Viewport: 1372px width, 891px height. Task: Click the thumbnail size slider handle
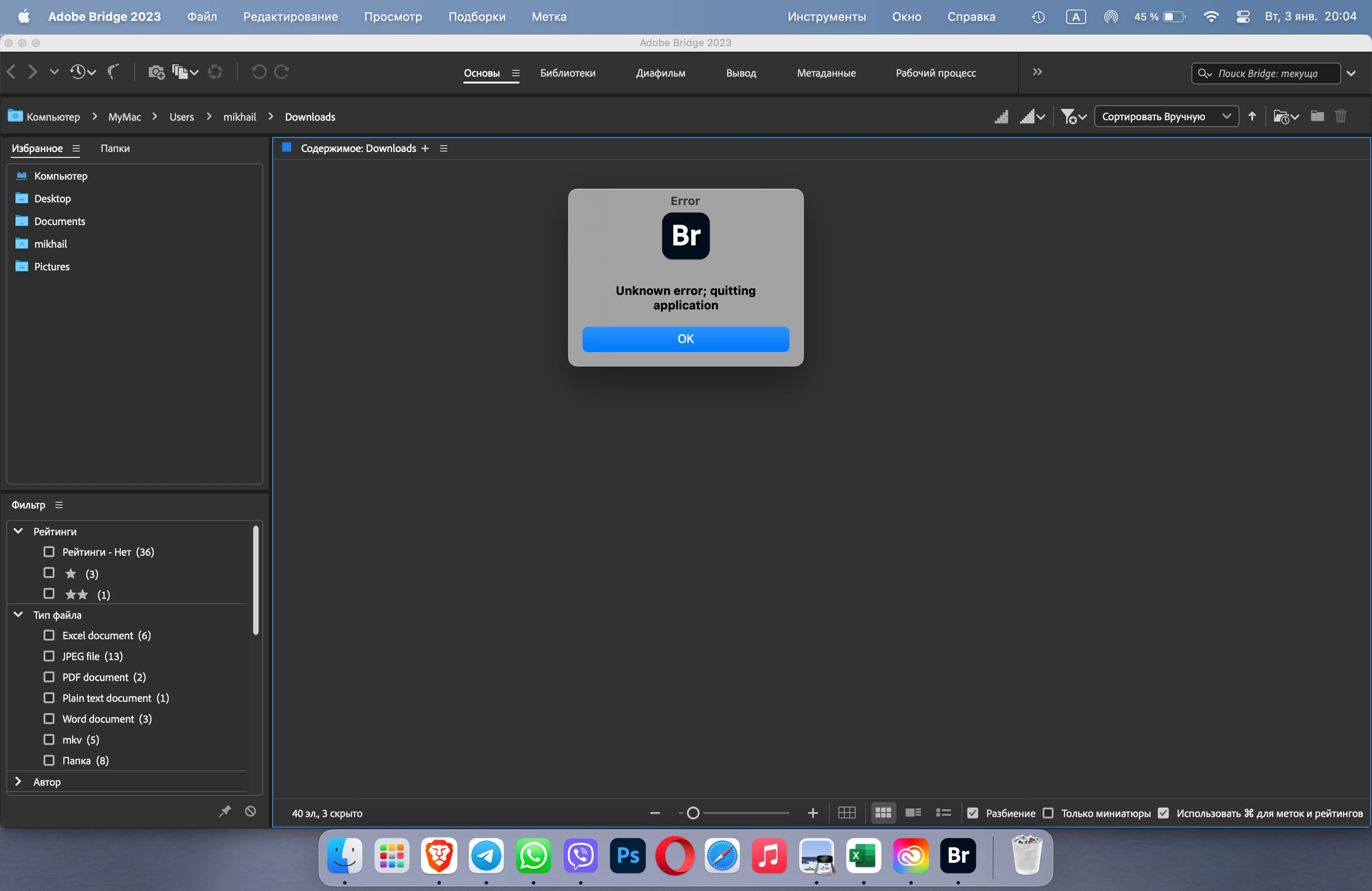coord(693,813)
